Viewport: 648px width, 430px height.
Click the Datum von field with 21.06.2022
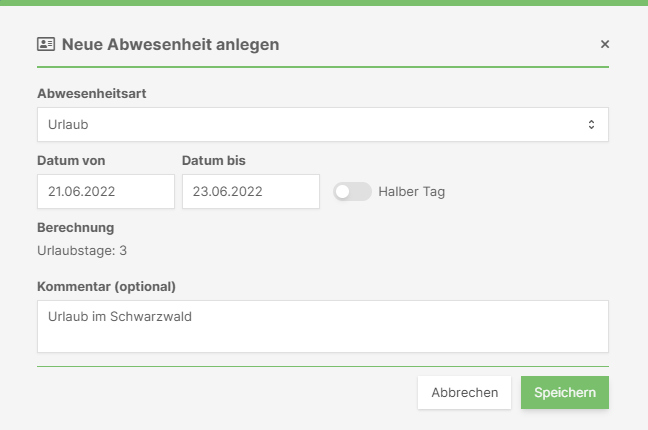106,191
